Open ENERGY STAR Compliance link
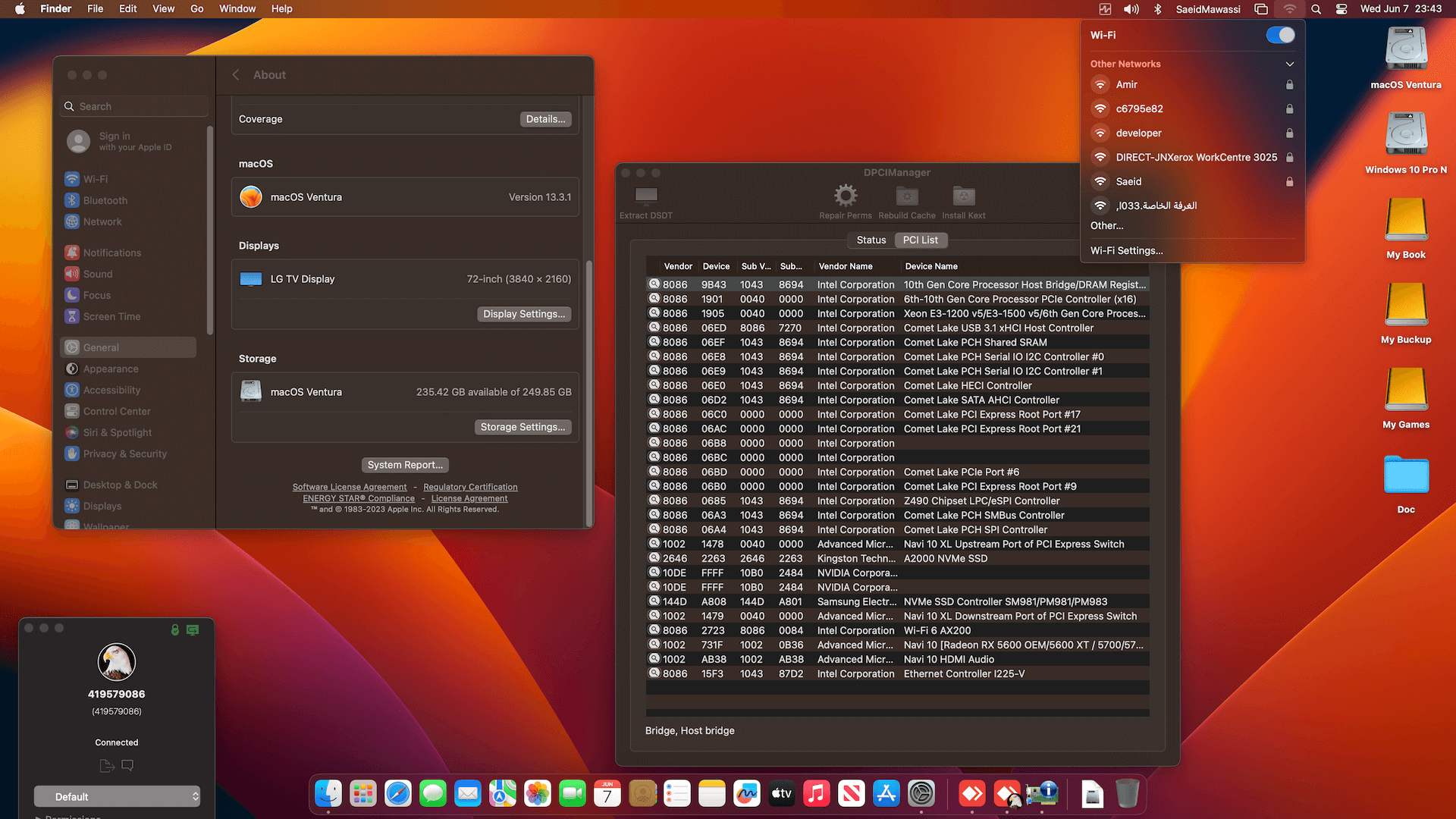The height and width of the screenshot is (819, 1456). pyautogui.click(x=359, y=498)
